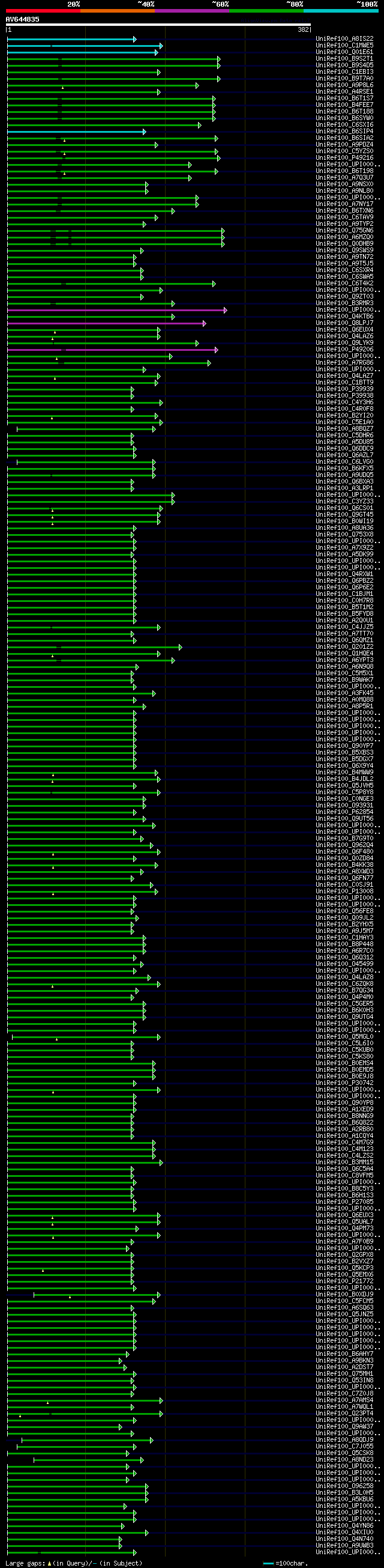Select hit label UniRef100_A7RG86
Screen dimensions: 384x1568
pyautogui.click(x=344, y=363)
